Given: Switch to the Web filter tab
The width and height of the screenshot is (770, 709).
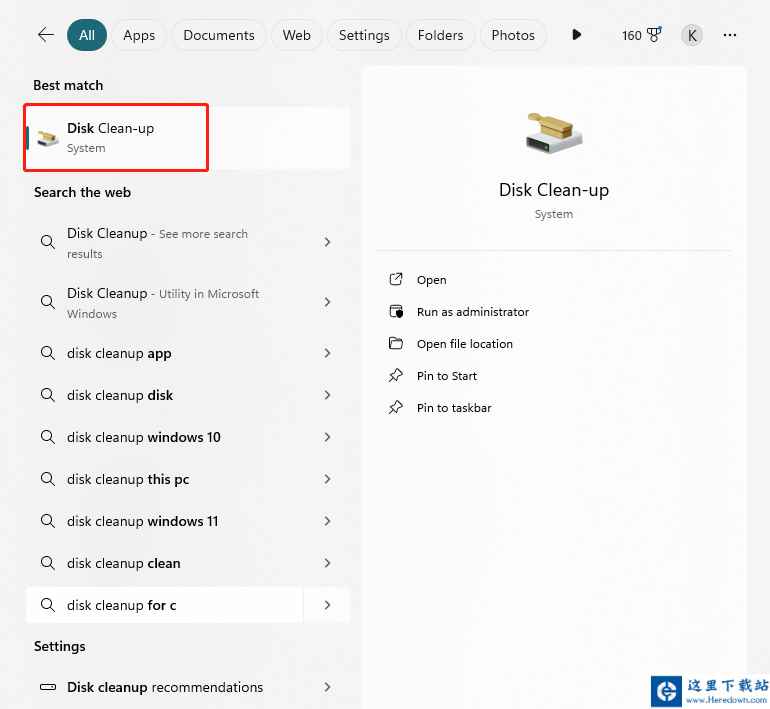Looking at the screenshot, I should [297, 35].
